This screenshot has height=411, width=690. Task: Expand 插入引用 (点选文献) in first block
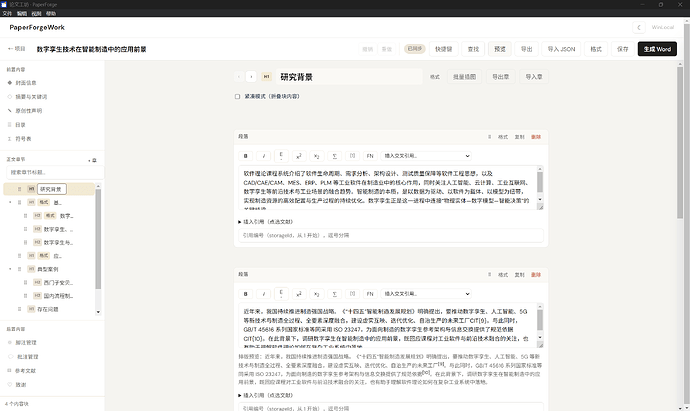click(x=266, y=222)
